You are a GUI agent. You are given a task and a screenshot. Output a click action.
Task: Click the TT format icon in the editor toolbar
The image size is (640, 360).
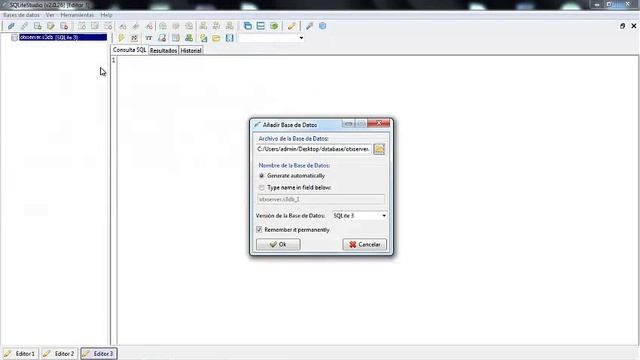pyautogui.click(x=149, y=38)
